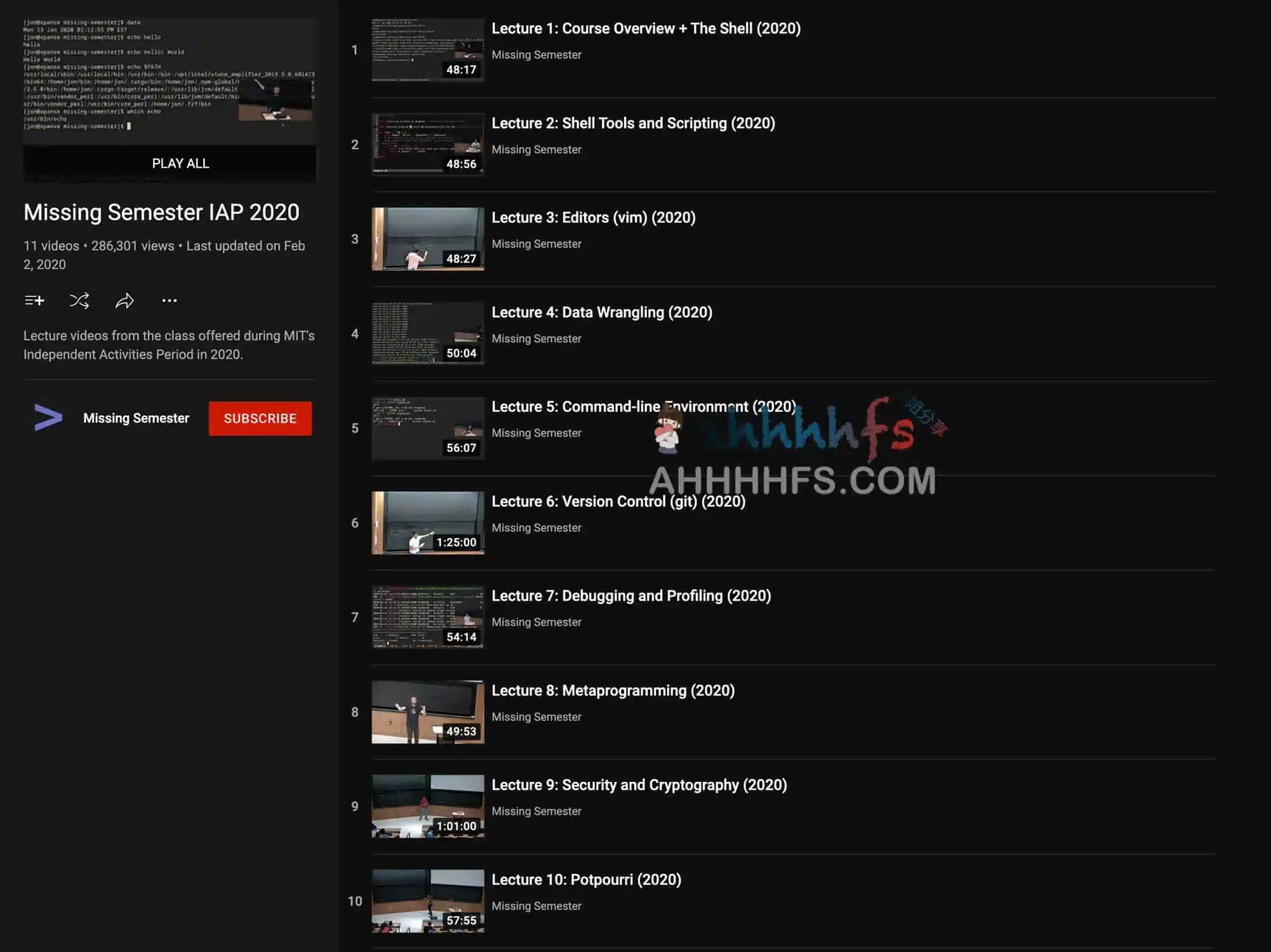Open Lecture 2 Shell Tools thumbnail
This screenshot has width=1271, height=952.
427,144
